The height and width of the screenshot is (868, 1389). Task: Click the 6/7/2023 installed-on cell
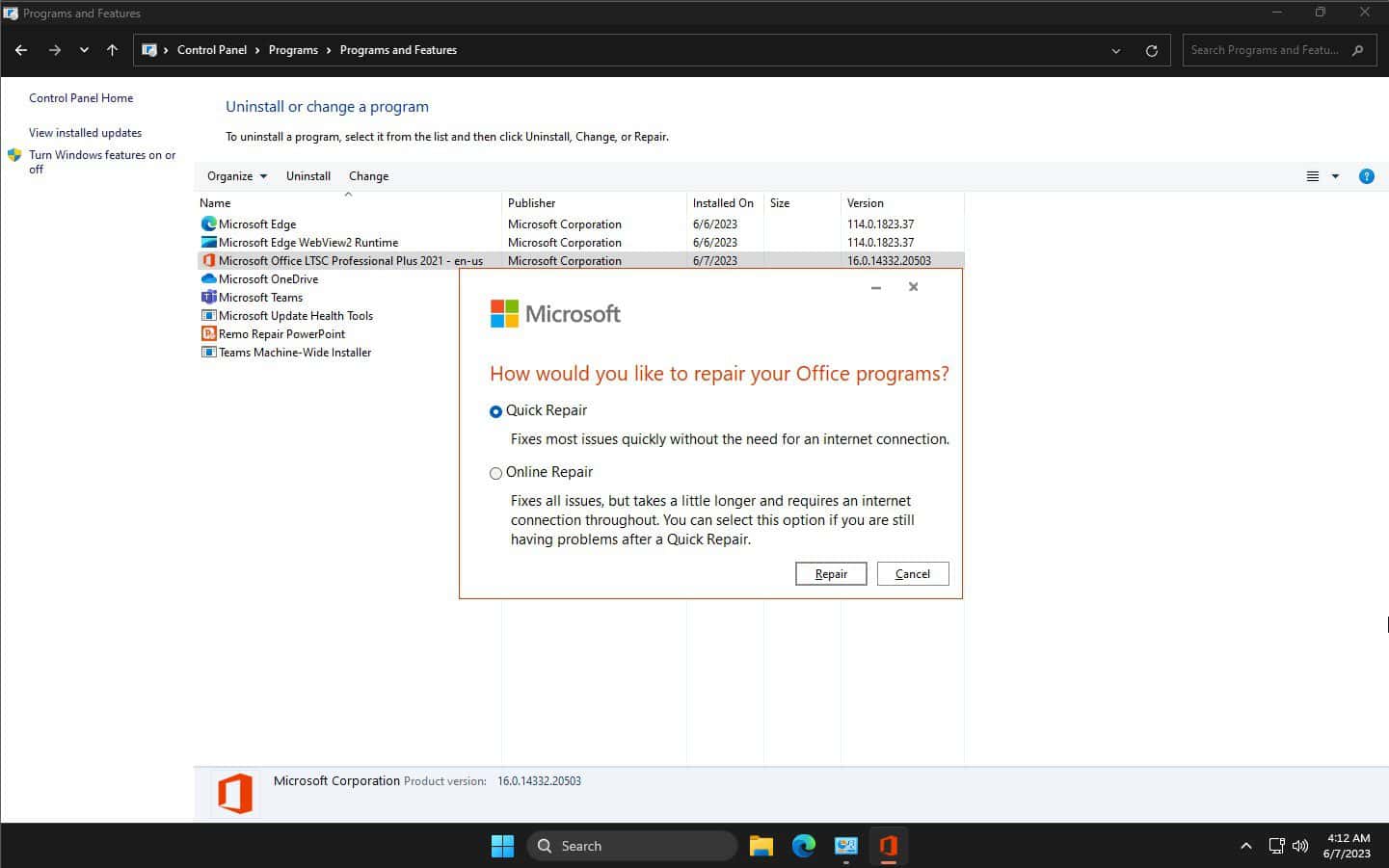coord(714,261)
